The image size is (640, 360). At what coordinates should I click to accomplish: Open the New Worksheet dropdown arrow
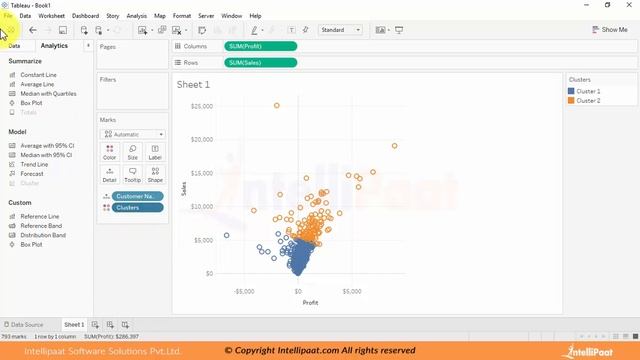pyautogui.click(x=152, y=30)
